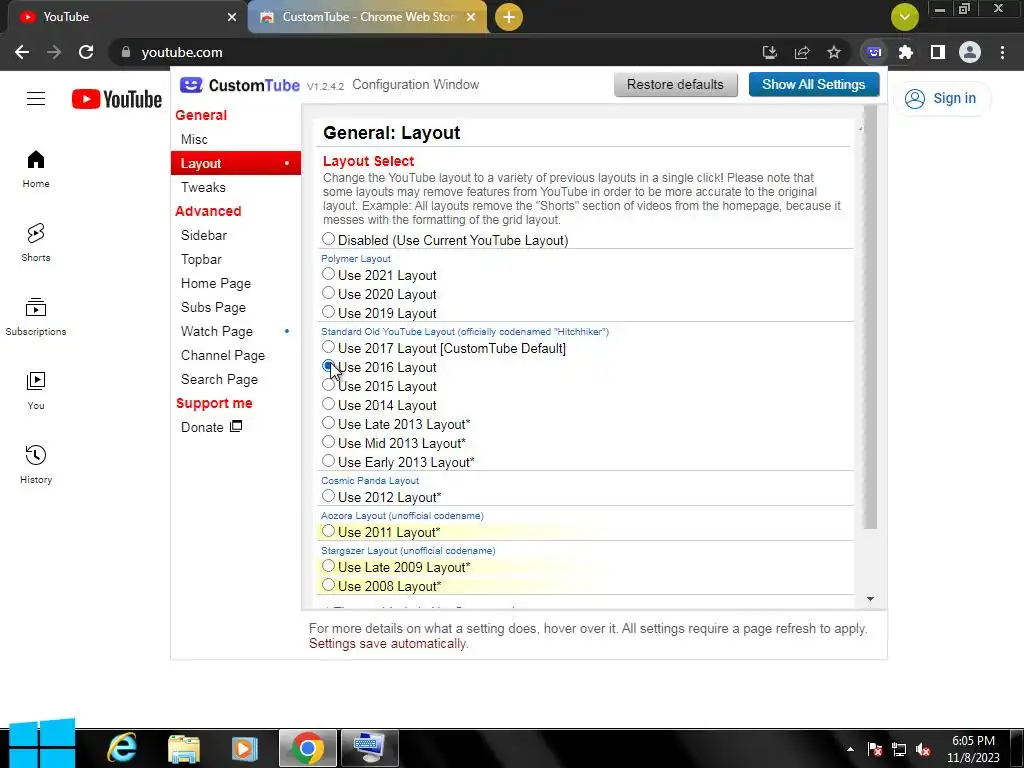1024x768 pixels.
Task: Click the CustomTube logo icon
Action: (191, 85)
